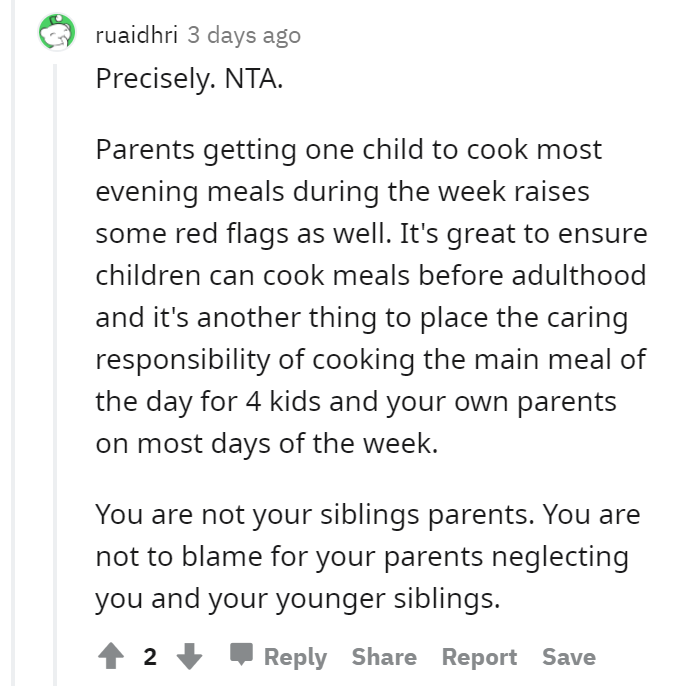Save this comment

click(x=569, y=657)
